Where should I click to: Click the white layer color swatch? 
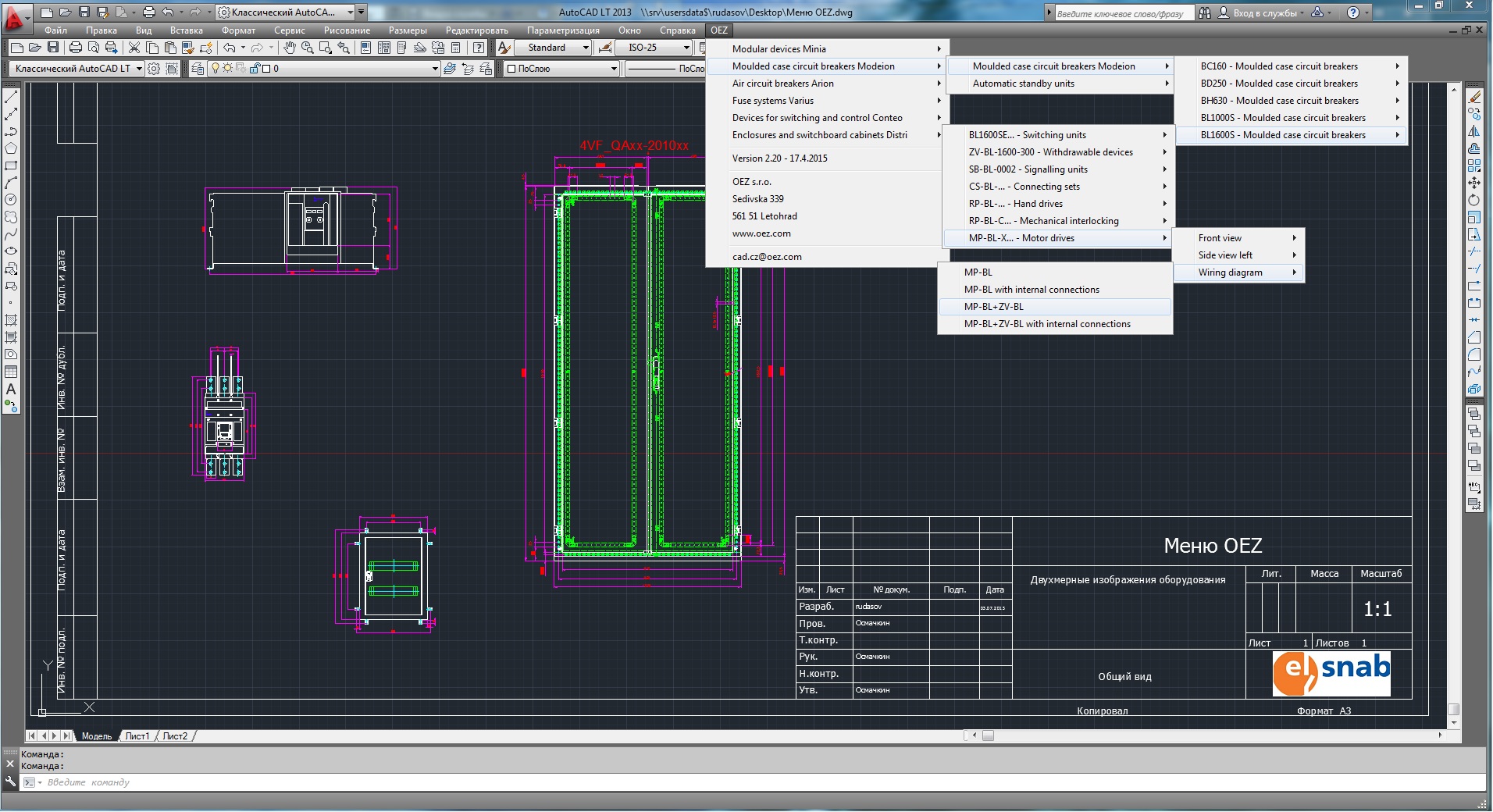(x=265, y=69)
